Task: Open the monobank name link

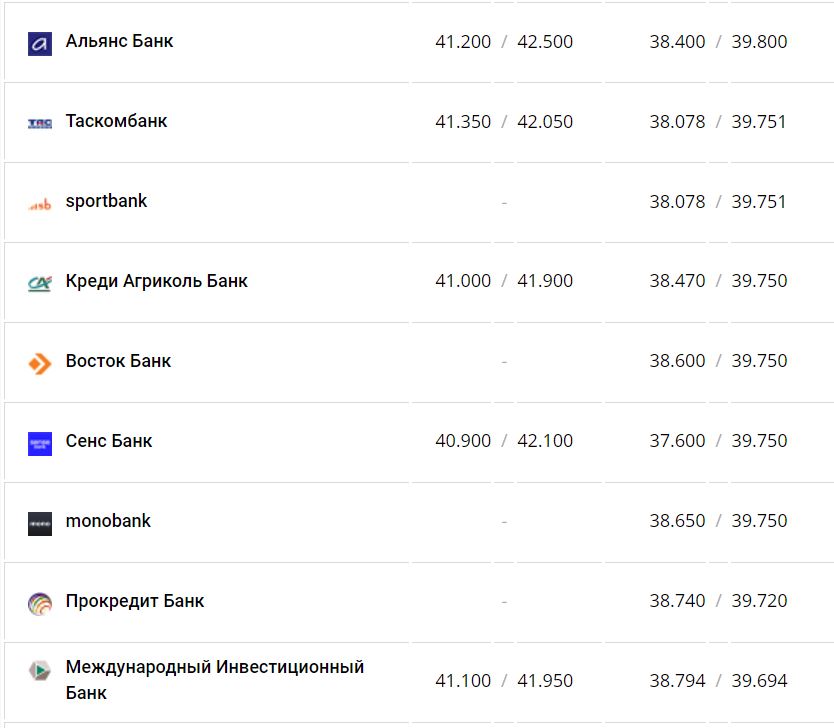Action: coord(108,521)
